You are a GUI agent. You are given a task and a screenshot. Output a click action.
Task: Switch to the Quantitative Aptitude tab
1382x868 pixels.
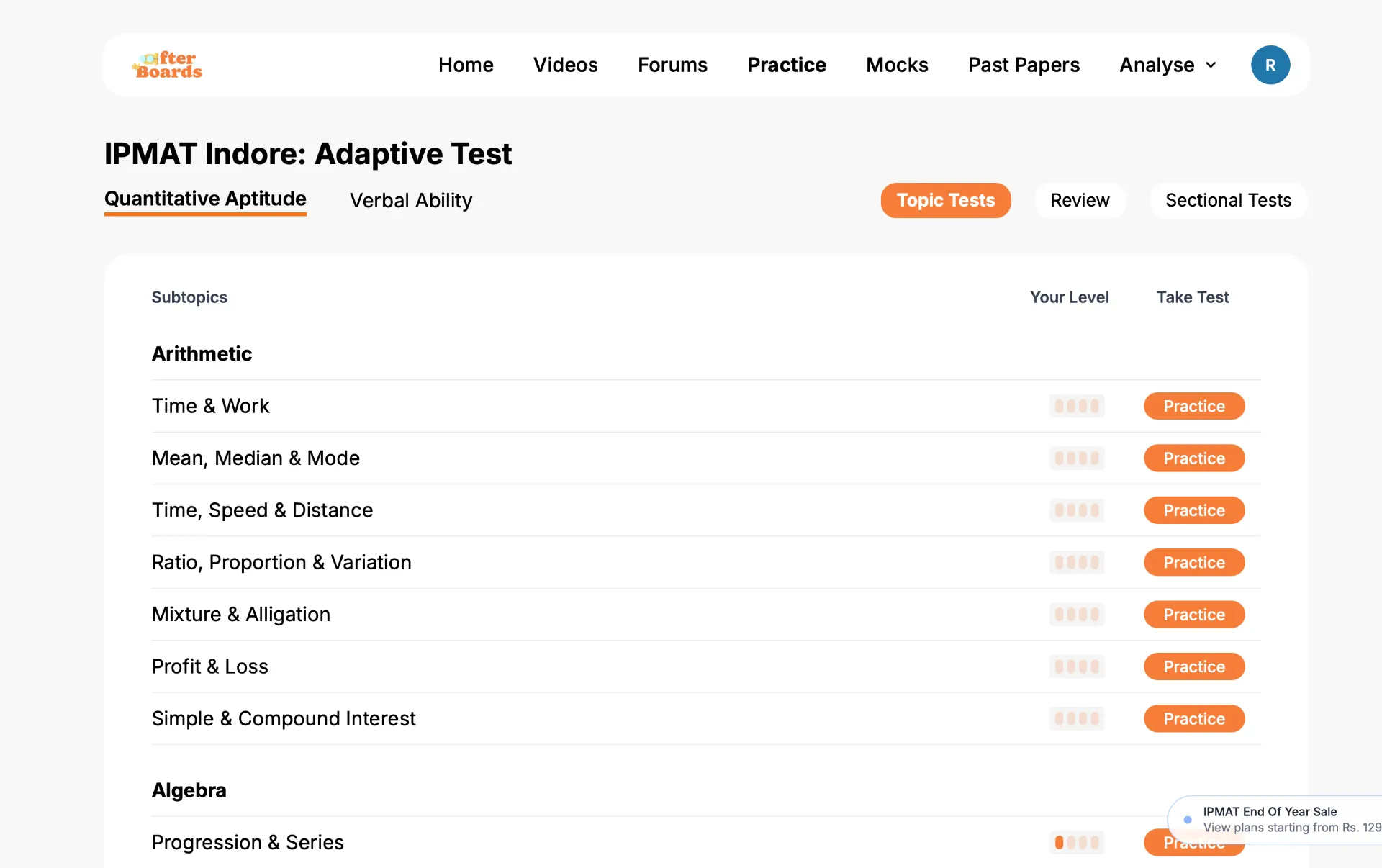click(x=205, y=199)
